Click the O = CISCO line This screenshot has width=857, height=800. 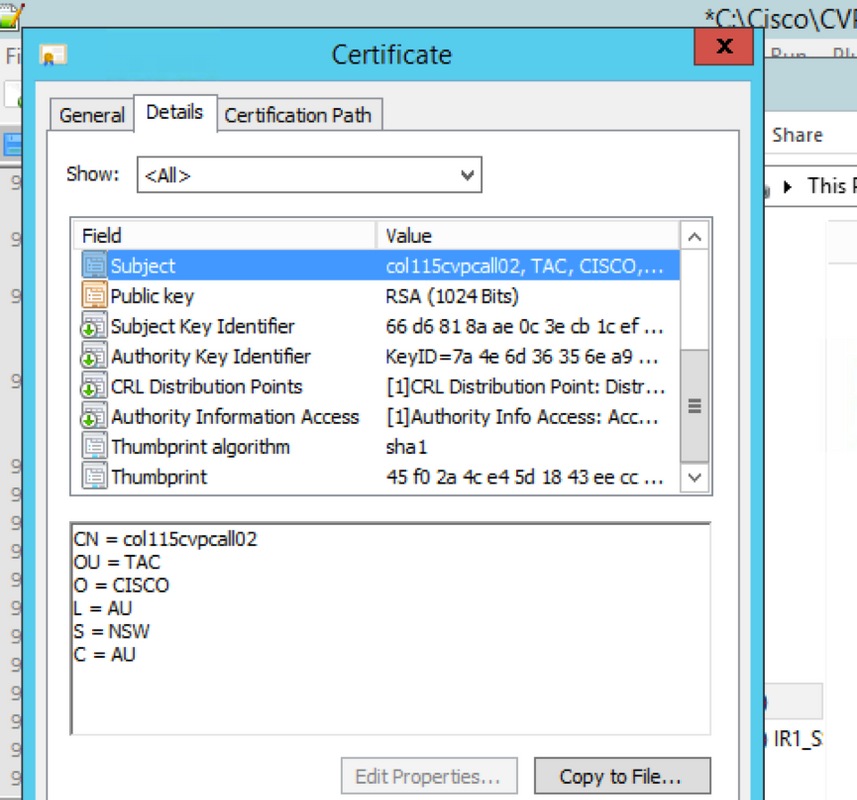[121, 585]
